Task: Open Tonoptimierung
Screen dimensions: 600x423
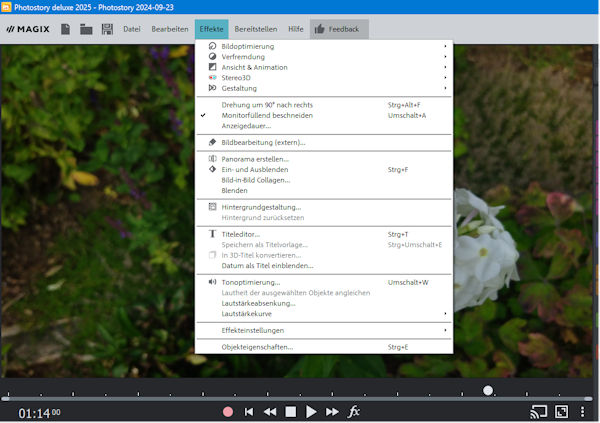Action: 324,283
